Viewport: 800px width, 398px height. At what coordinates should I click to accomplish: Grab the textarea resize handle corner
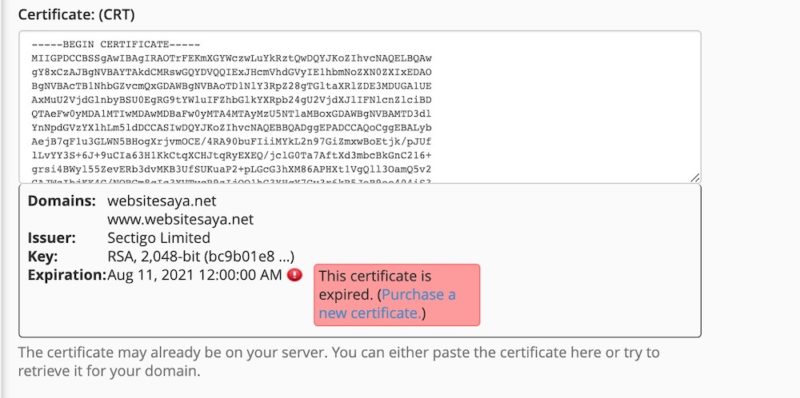point(695,178)
